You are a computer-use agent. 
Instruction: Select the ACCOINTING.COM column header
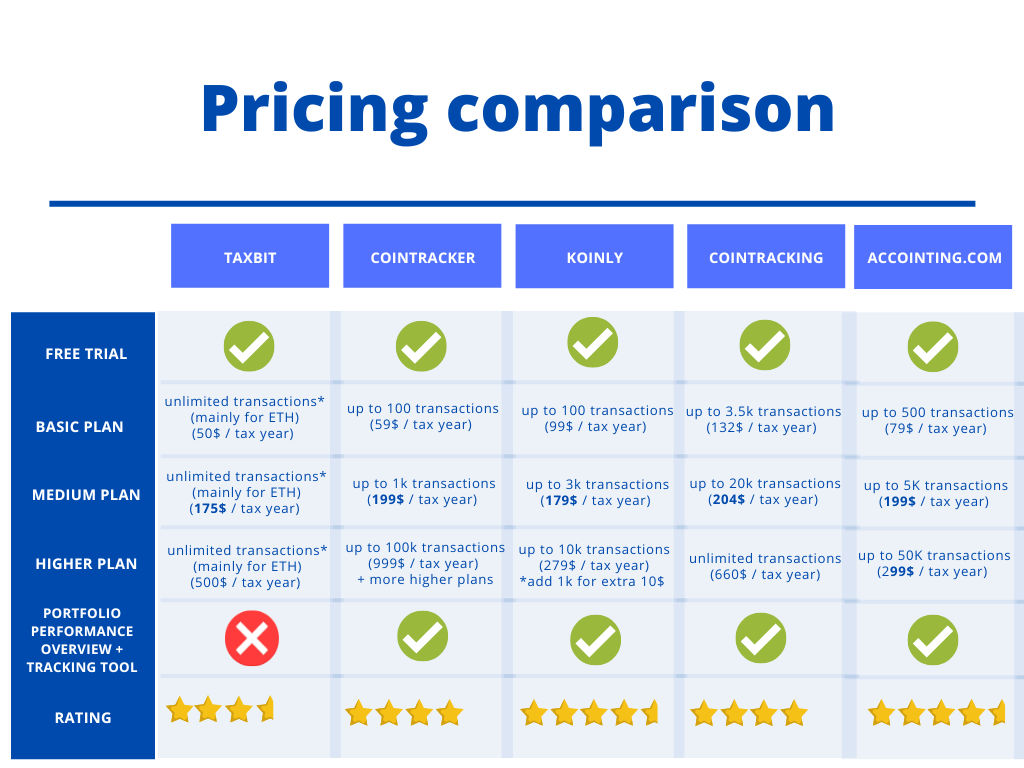[933, 257]
